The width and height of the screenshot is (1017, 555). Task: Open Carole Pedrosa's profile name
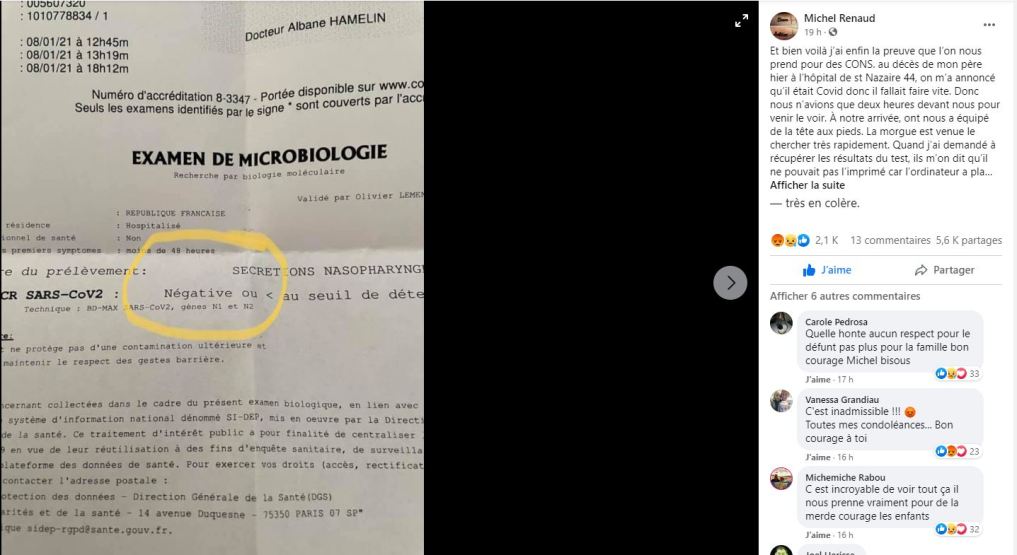pyautogui.click(x=836, y=322)
